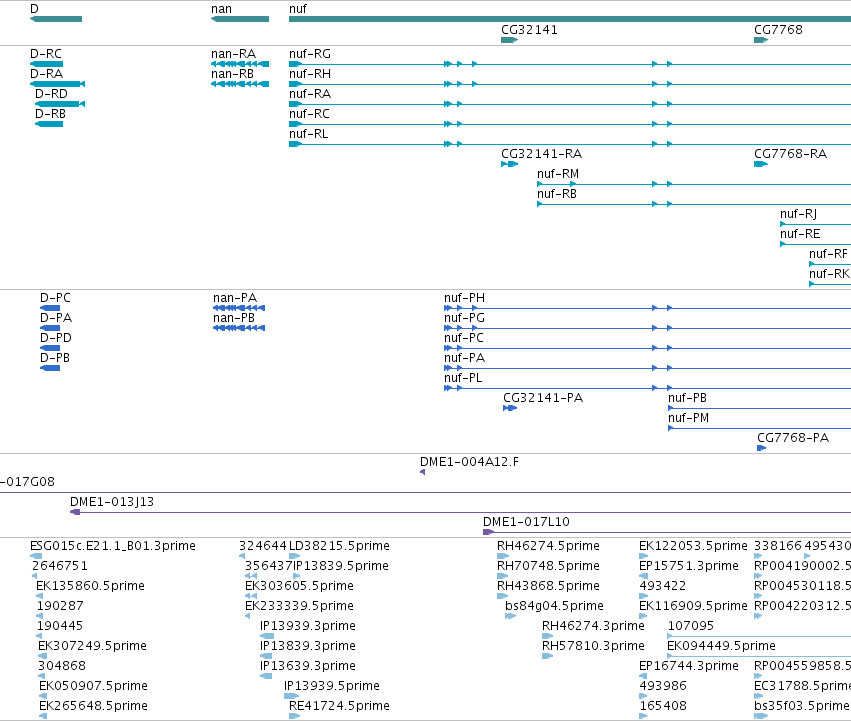Click the D-PD protein label
Screen dimensions: 851x721
pyautogui.click(x=56, y=338)
